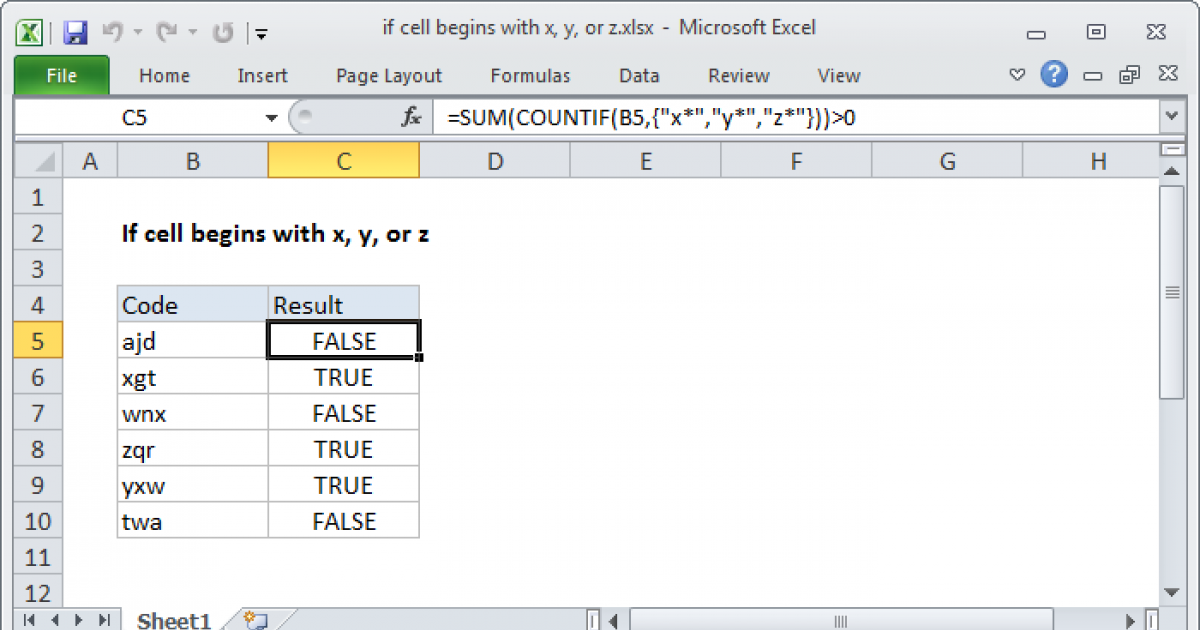1200x630 pixels.
Task: Click the Excel application icon in title bar
Action: pos(30,32)
